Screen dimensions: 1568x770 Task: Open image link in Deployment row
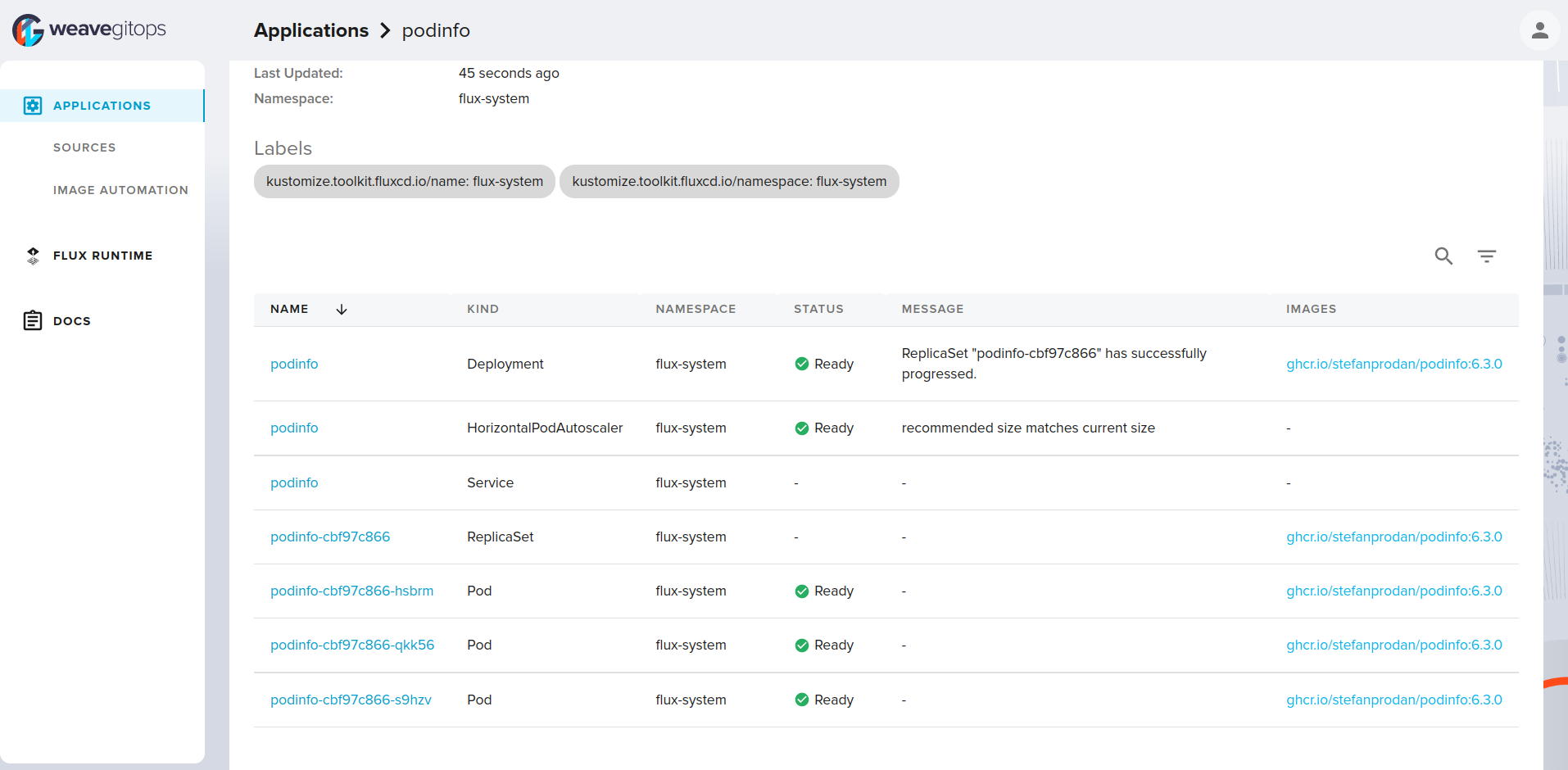click(1394, 364)
